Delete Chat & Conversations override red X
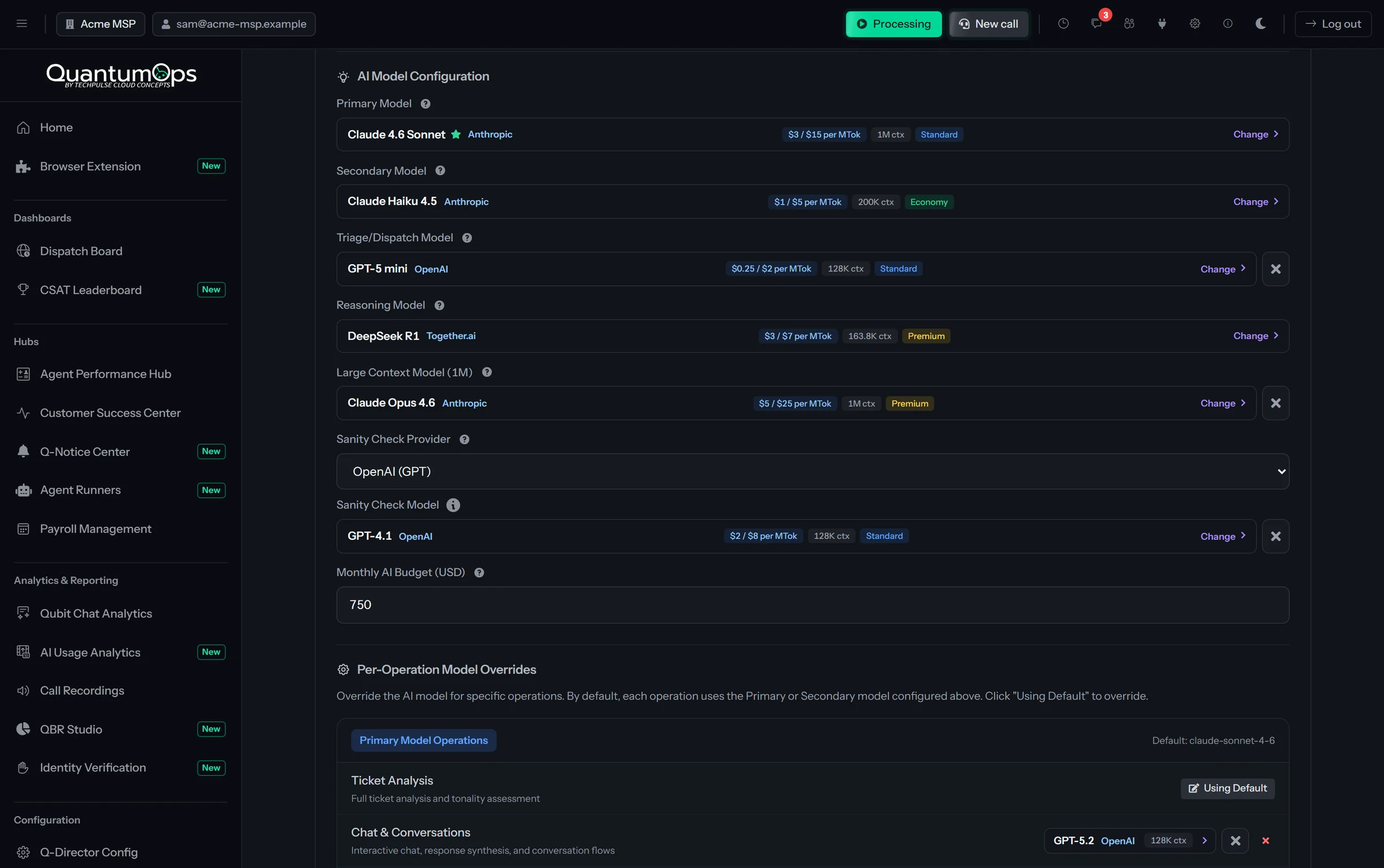The height and width of the screenshot is (868, 1384). 1266,841
